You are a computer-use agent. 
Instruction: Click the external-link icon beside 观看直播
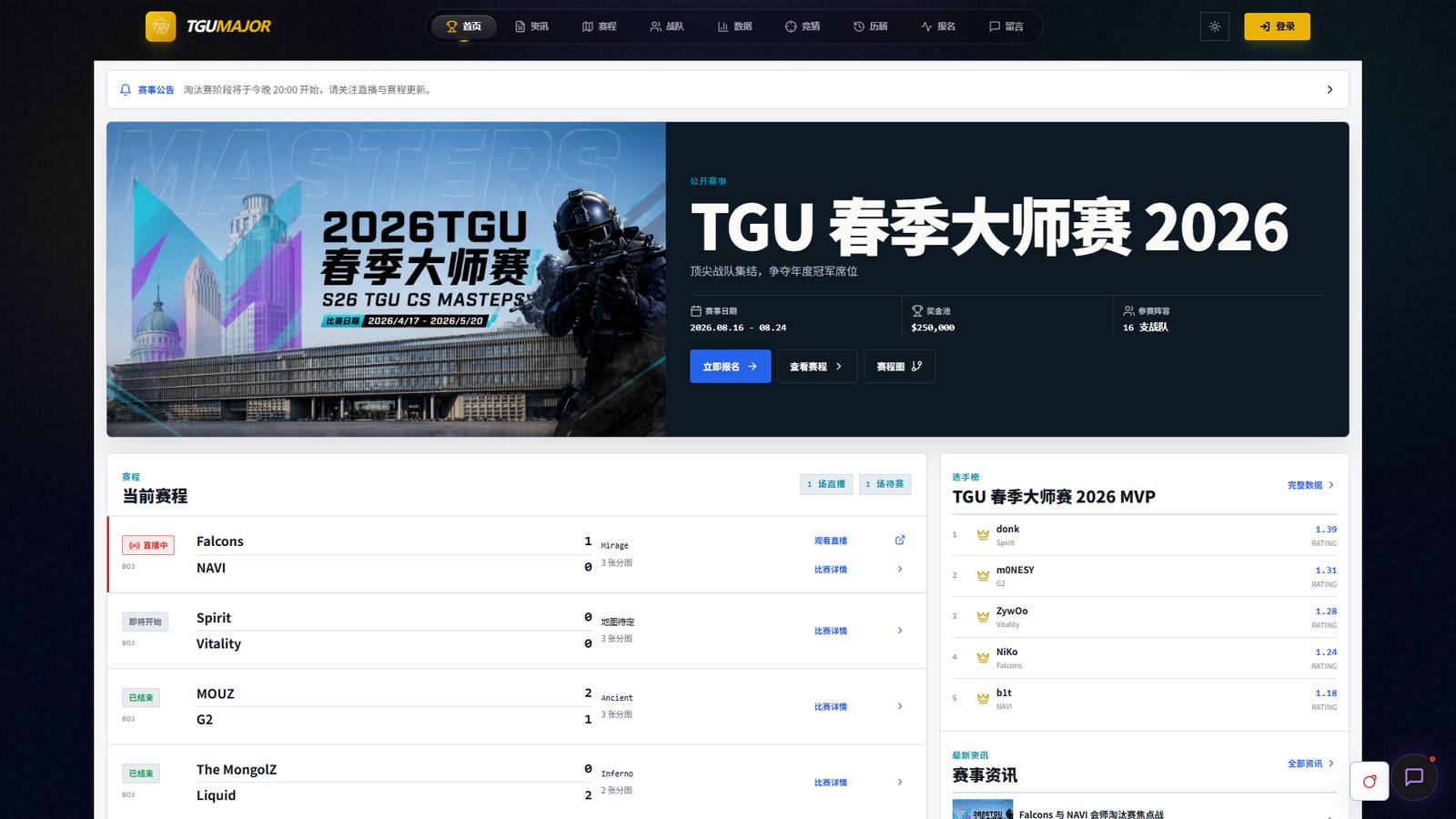point(900,541)
